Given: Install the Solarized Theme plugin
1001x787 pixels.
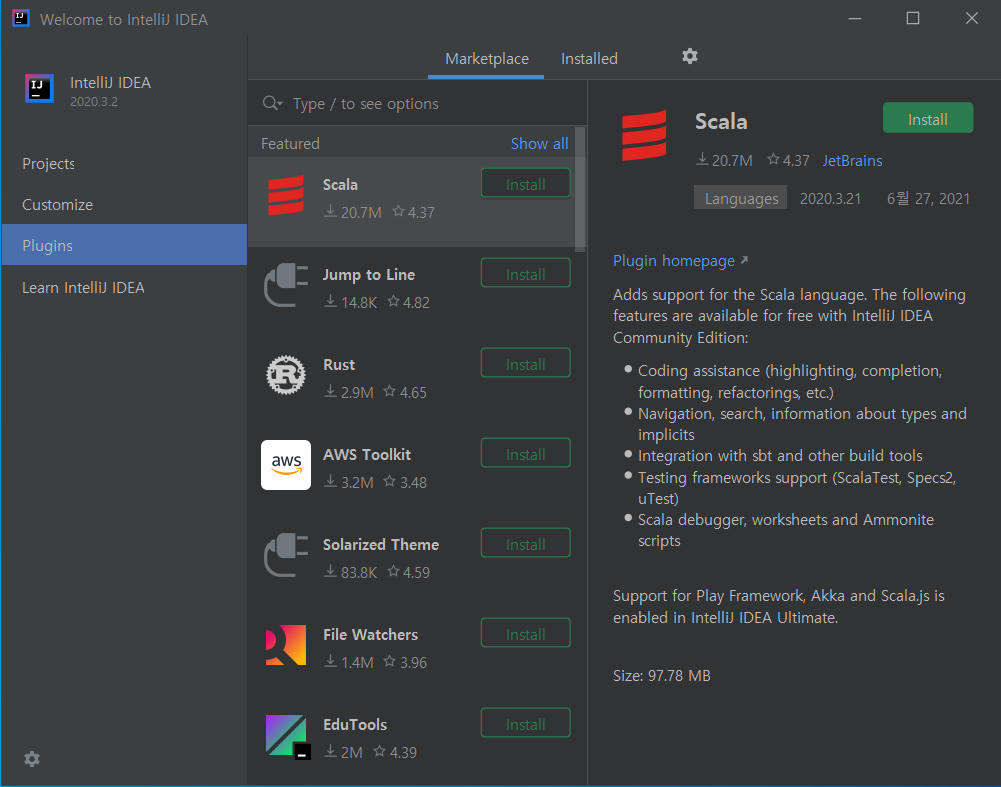Looking at the screenshot, I should tap(525, 544).
